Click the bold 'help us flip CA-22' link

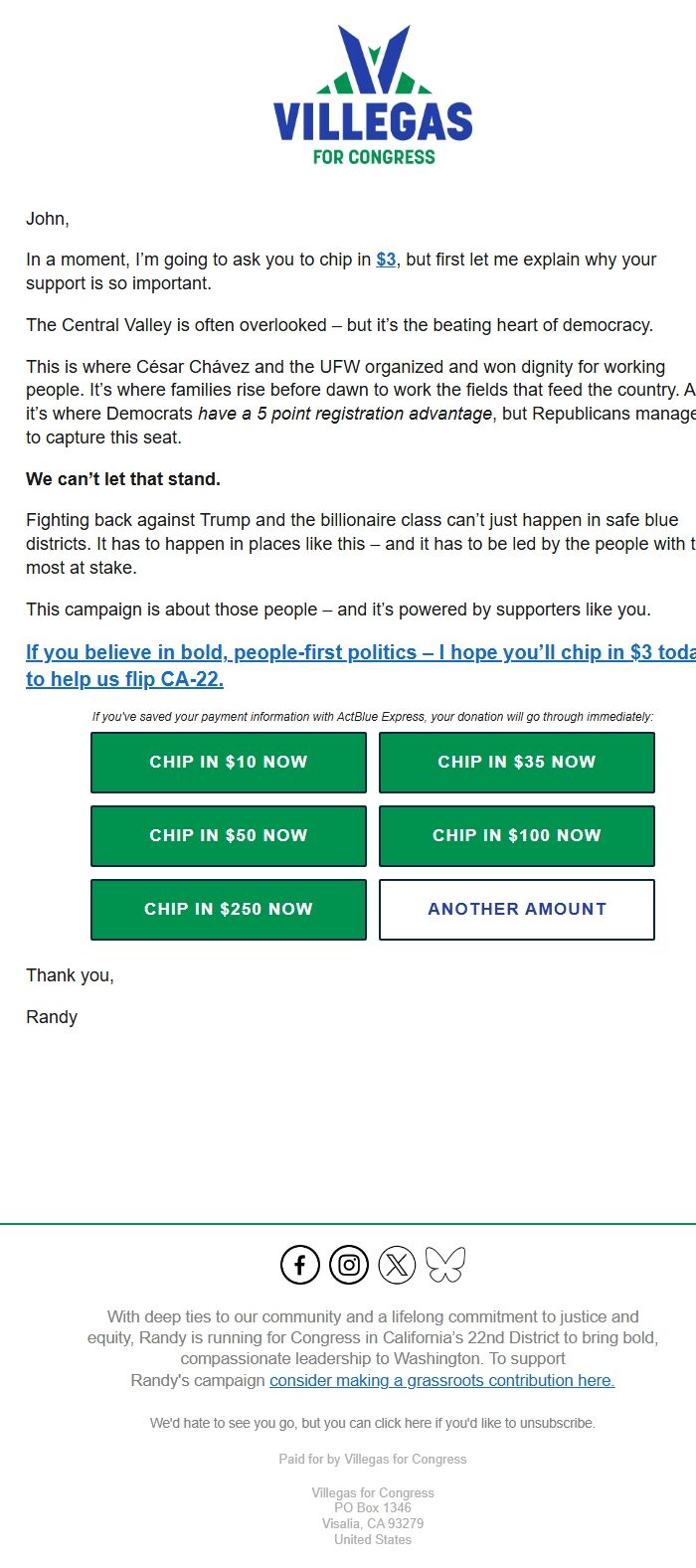[x=124, y=680]
